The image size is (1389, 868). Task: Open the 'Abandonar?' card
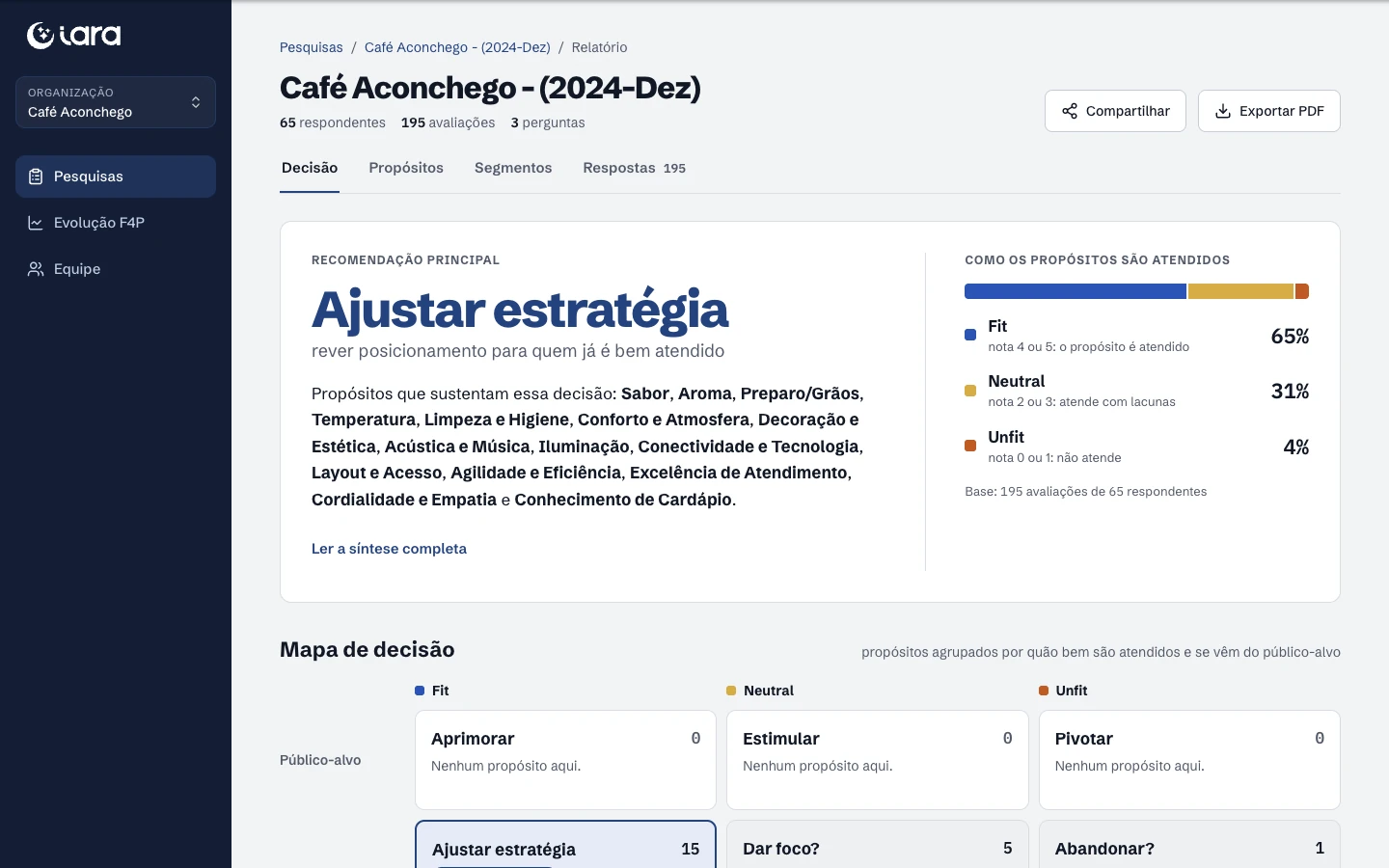coord(1189,845)
